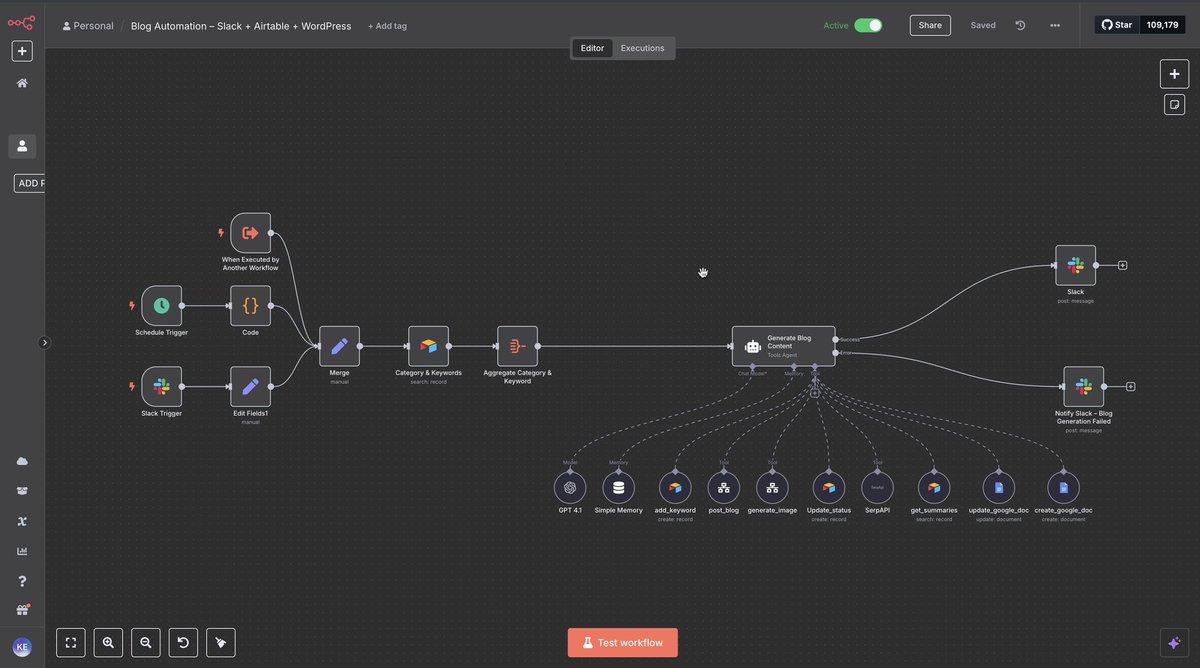Open the KE user avatar menu

22,647
